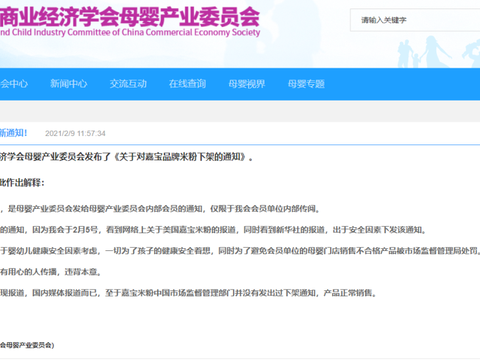Click the paragraph about 内部会员的通知
Viewport: 480px width, 360px height.
point(161,209)
